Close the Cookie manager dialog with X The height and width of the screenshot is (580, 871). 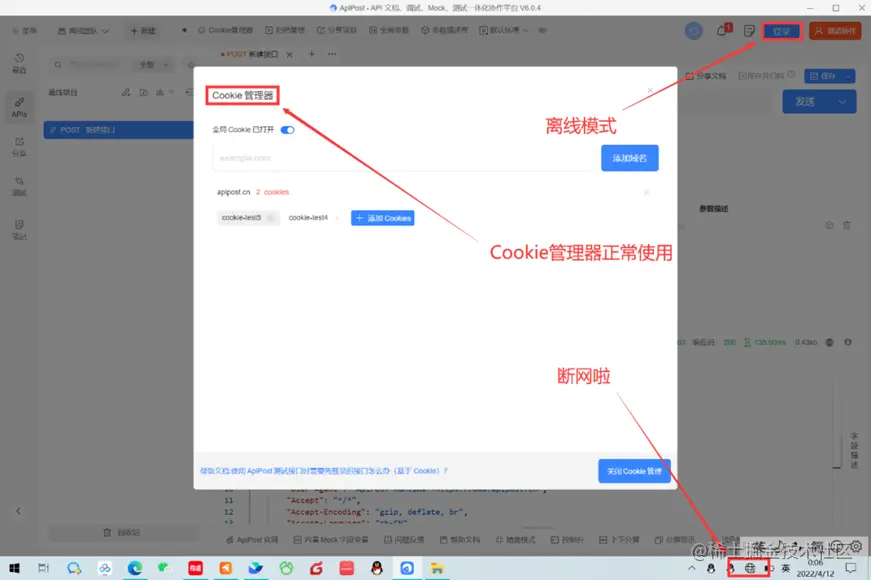(x=650, y=90)
